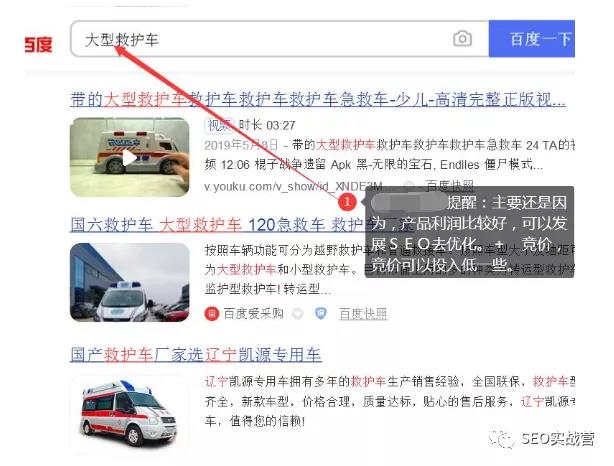Click the search input field with 大型救护车
Image resolution: width=614 pixels, height=466 pixels.
click(x=280, y=39)
